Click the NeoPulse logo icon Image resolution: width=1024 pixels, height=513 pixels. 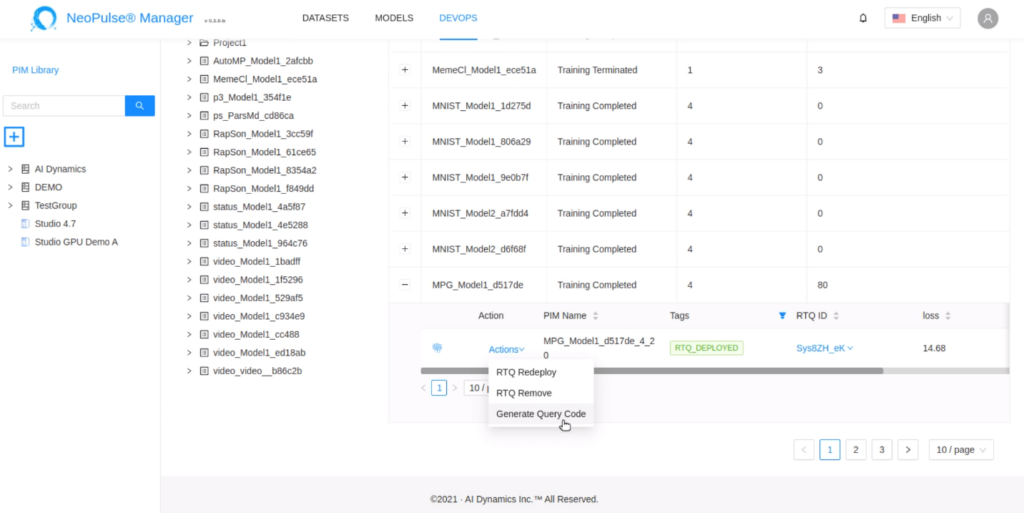[44, 18]
